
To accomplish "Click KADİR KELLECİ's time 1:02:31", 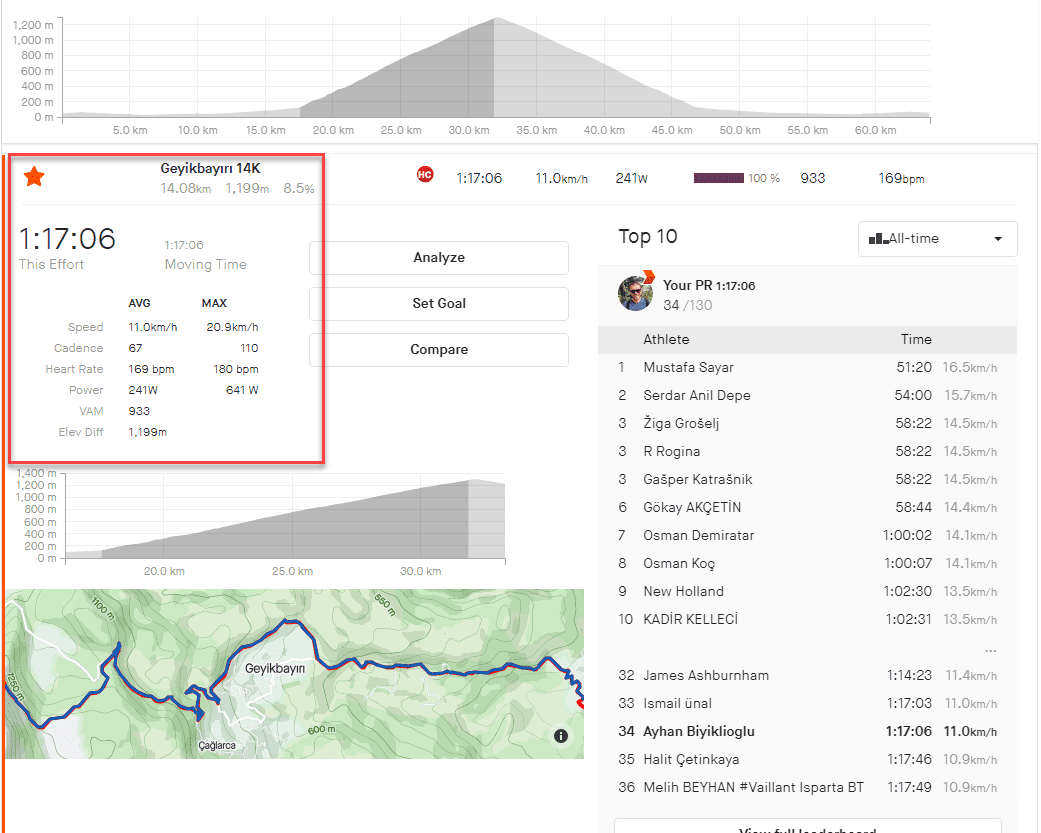I will click(x=908, y=620).
